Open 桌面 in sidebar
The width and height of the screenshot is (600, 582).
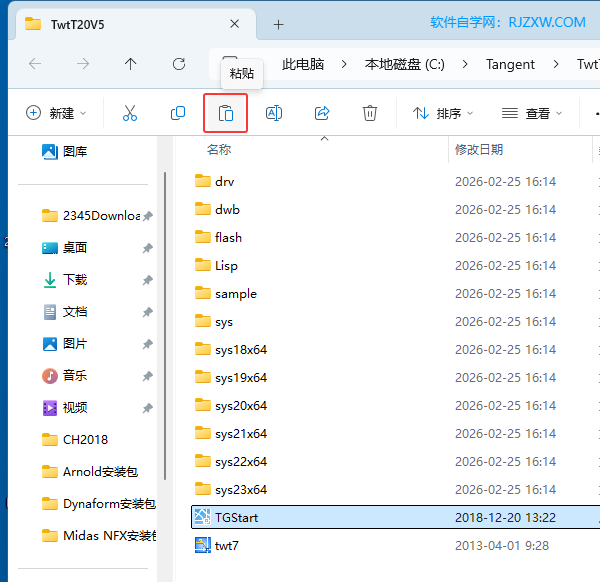64,248
